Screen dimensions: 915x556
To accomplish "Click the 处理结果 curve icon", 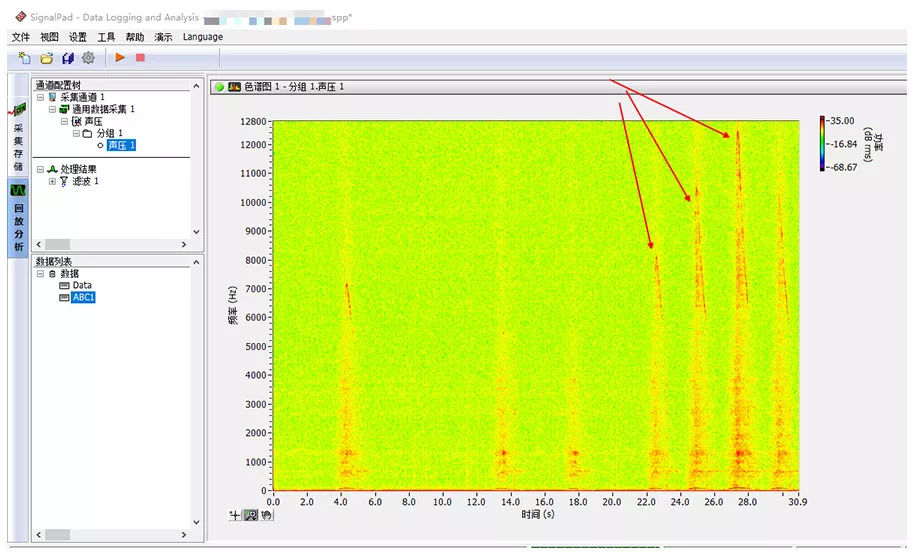I will (52, 169).
